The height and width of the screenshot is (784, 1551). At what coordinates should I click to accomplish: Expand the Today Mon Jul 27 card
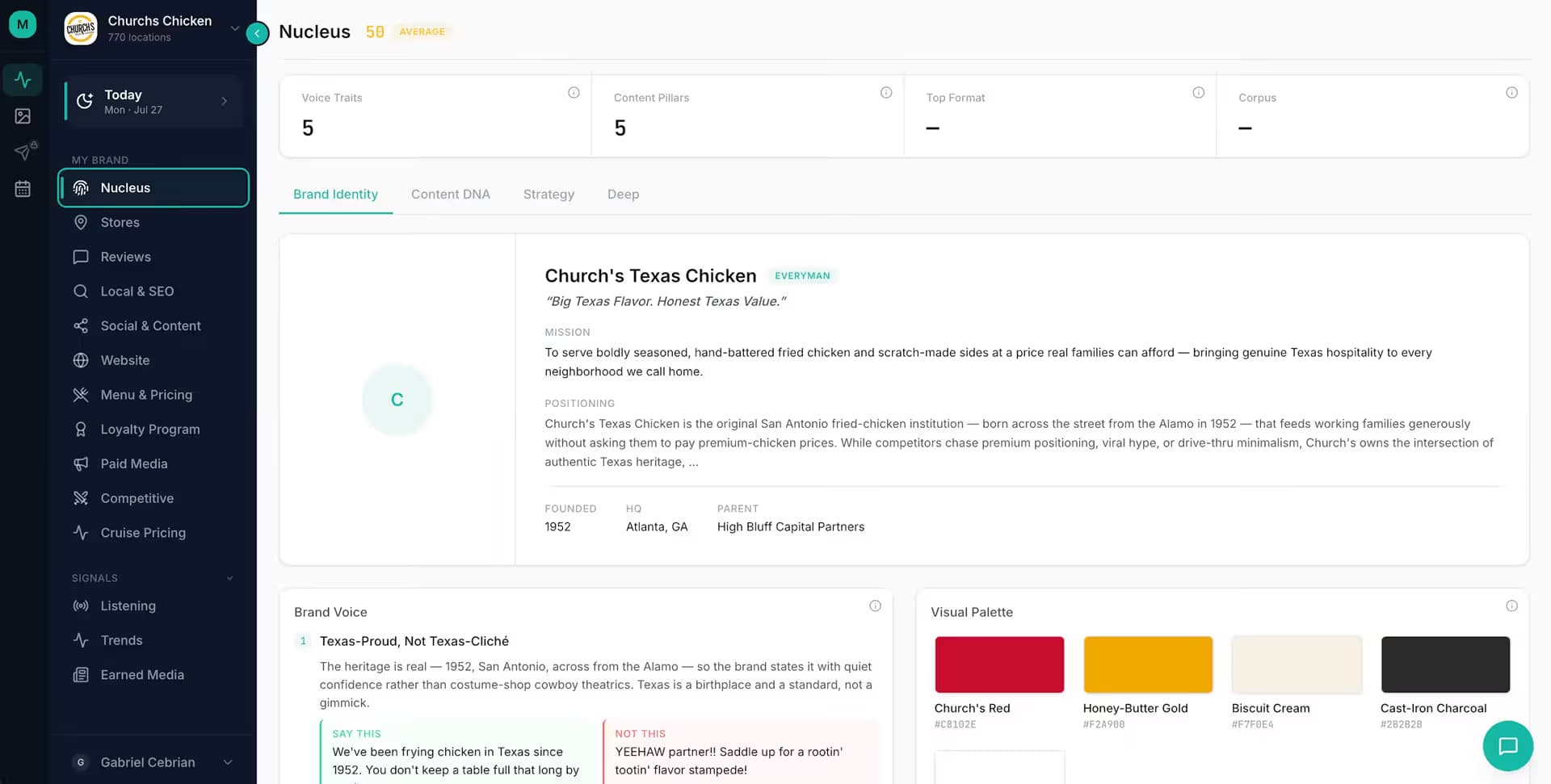[153, 102]
